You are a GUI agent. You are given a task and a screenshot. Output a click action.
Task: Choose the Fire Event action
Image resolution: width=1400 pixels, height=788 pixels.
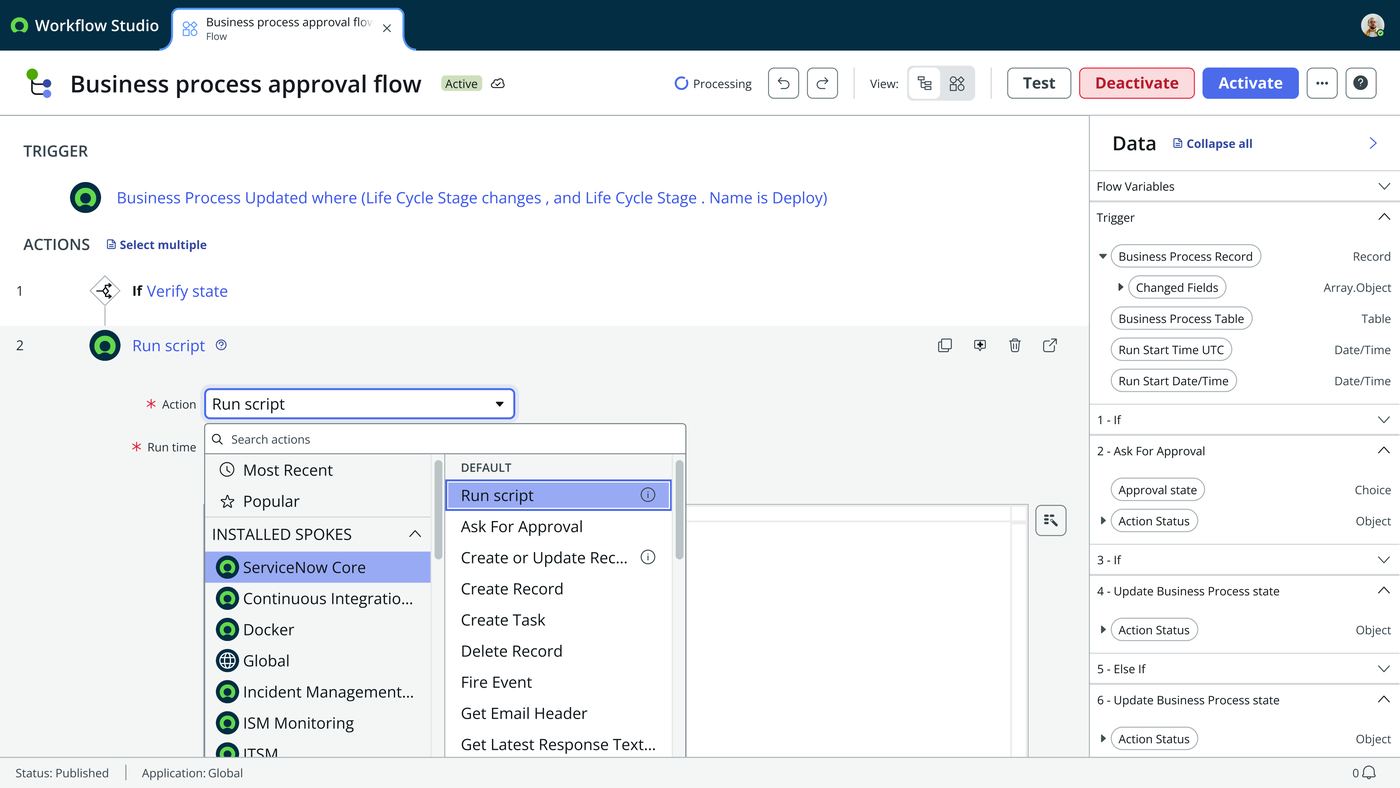coord(558,682)
